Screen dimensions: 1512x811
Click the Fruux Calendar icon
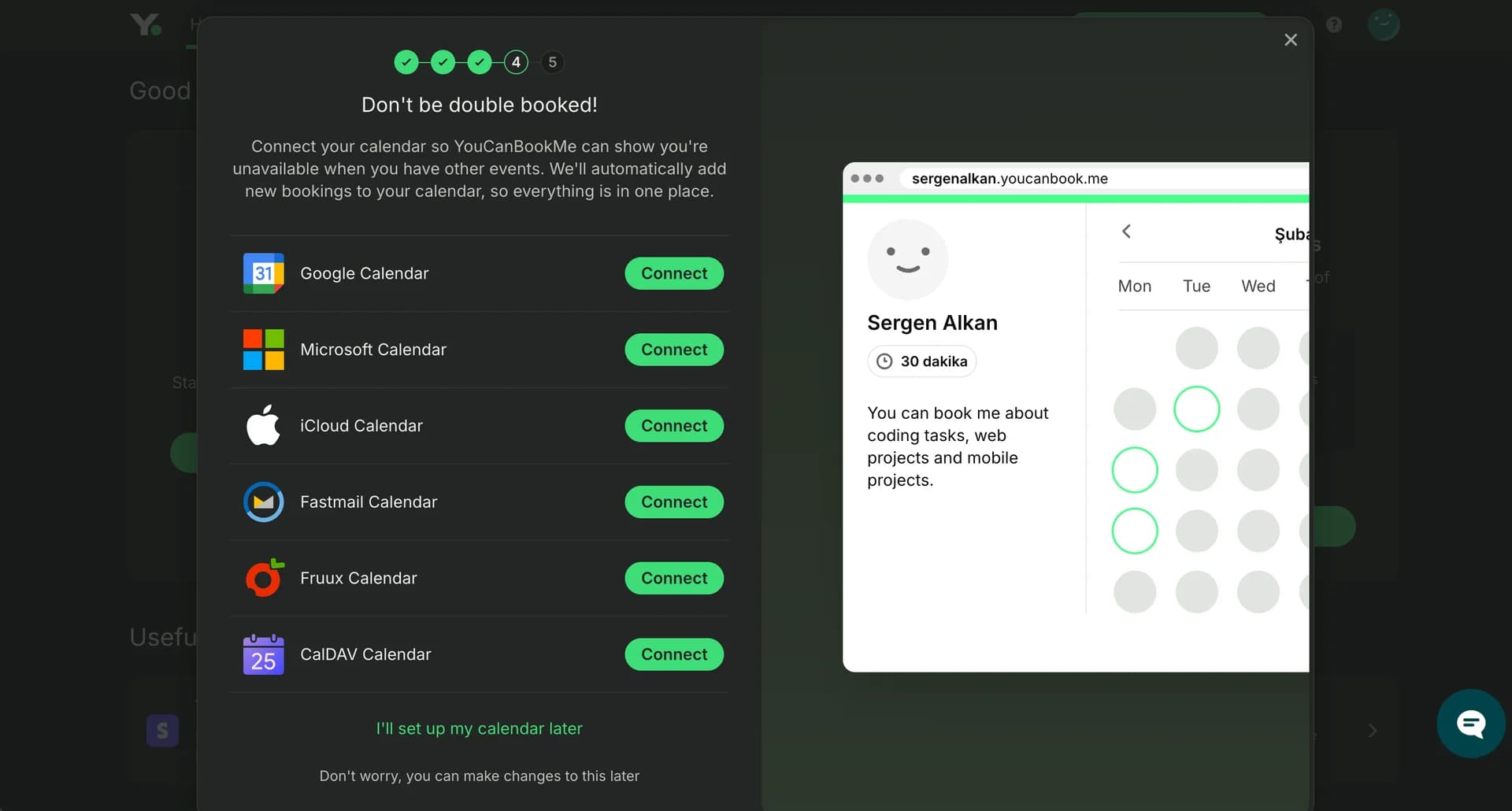(x=264, y=578)
